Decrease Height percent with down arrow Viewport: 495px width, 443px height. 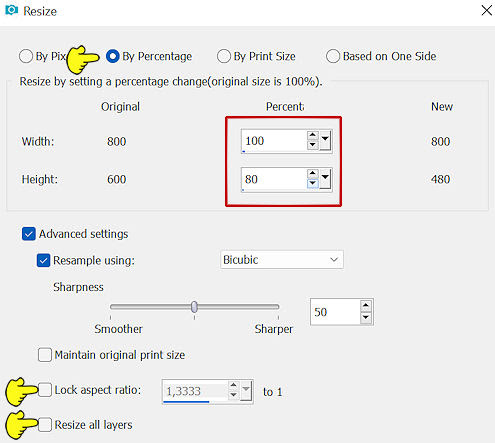313,183
